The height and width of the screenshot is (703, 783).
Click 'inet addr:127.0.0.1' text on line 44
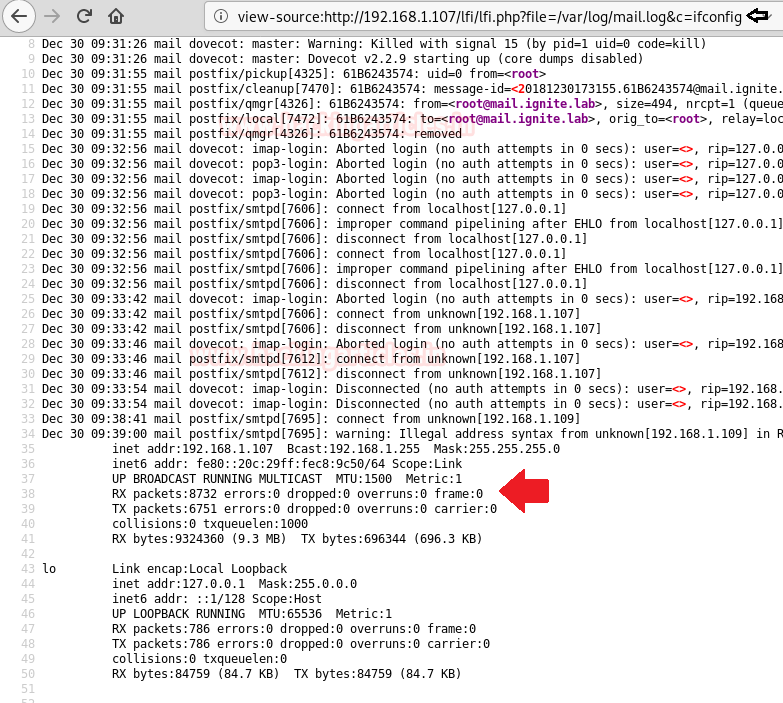(x=178, y=584)
